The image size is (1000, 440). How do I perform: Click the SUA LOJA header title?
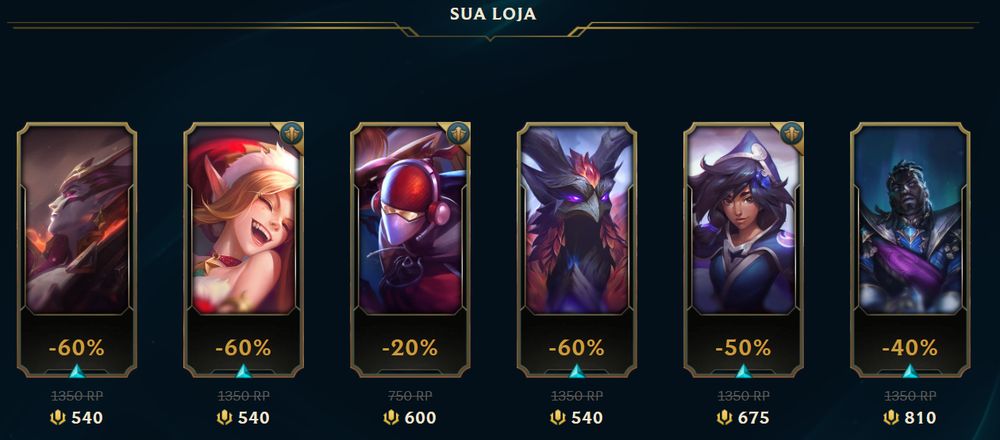(493, 14)
